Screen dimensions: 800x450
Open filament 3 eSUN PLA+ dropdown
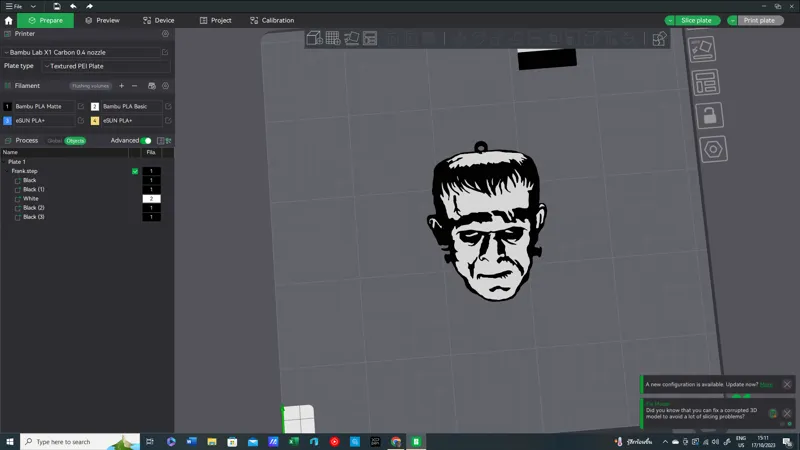click(x=44, y=120)
